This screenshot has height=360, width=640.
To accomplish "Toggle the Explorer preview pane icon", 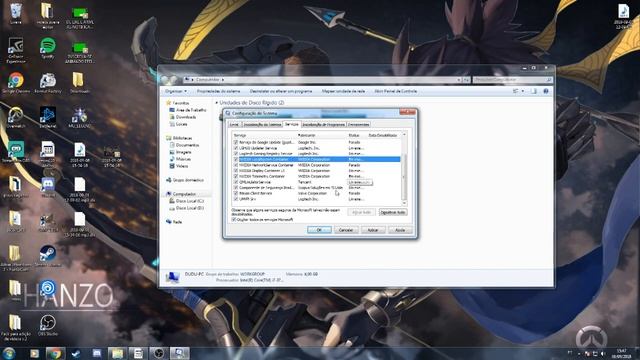I will [534, 91].
